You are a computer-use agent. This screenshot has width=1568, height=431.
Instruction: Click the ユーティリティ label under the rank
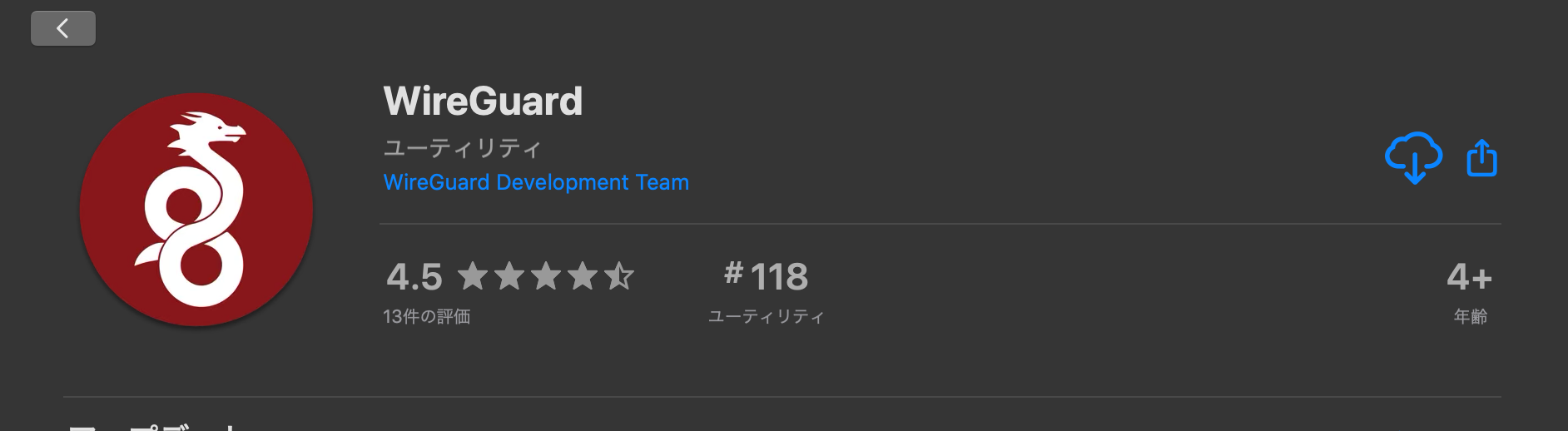coord(767,316)
